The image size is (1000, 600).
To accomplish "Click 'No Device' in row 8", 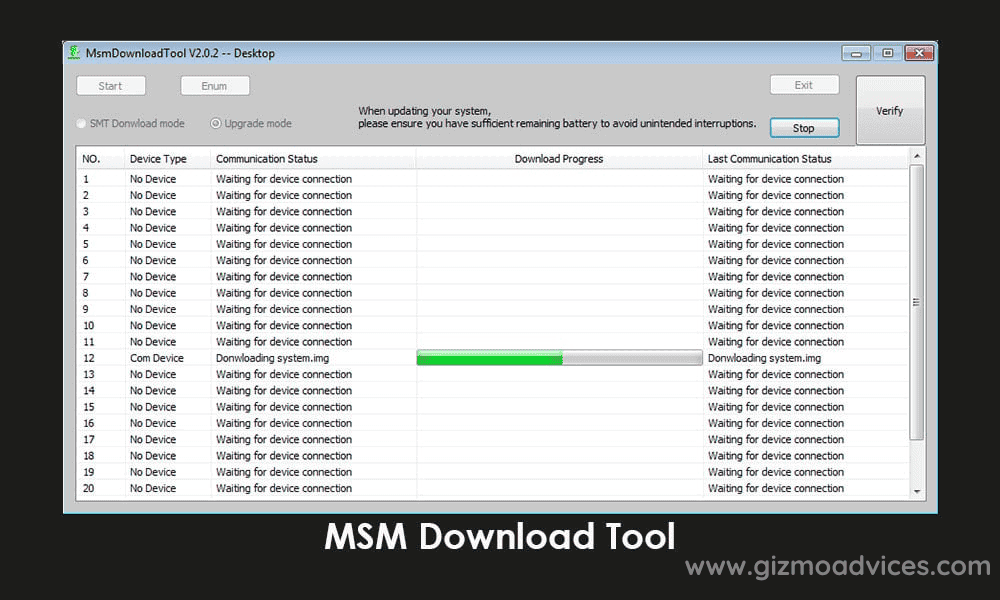I will pyautogui.click(x=153, y=293).
